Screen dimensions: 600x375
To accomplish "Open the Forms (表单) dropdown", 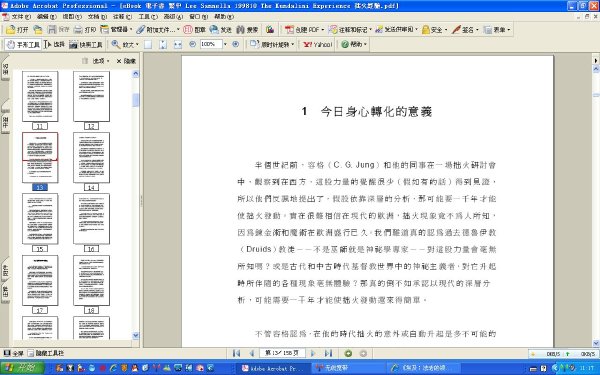I will pyautogui.click(x=509, y=29).
